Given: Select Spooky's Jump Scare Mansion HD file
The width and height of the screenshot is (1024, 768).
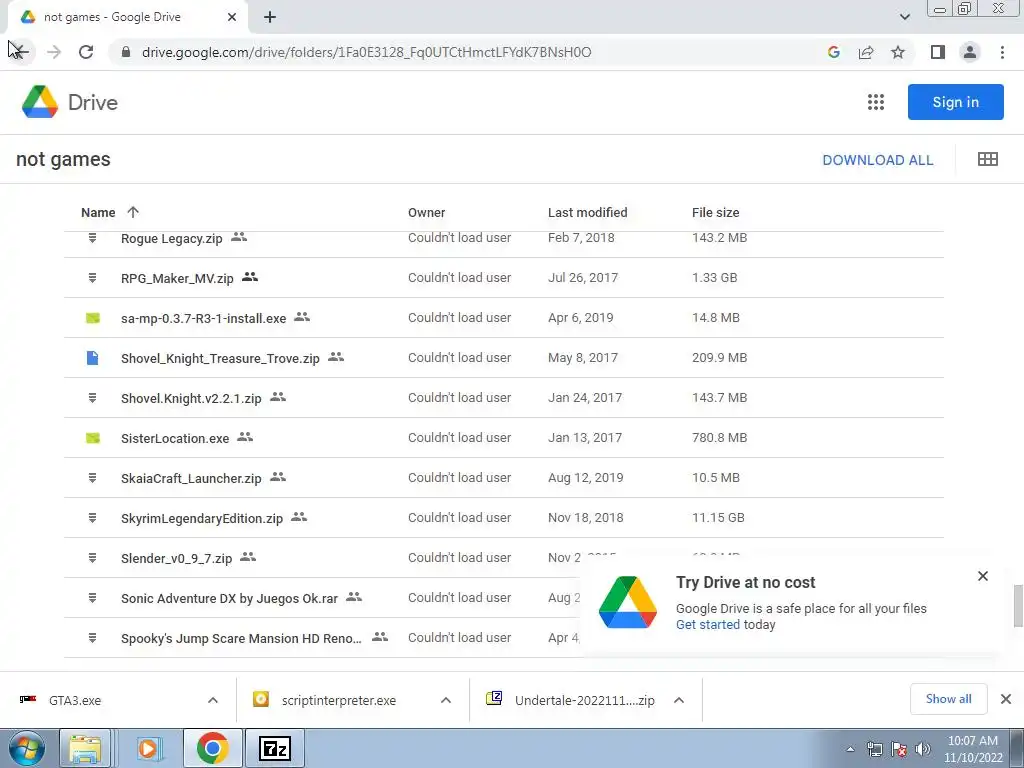Looking at the screenshot, I should pos(241,638).
